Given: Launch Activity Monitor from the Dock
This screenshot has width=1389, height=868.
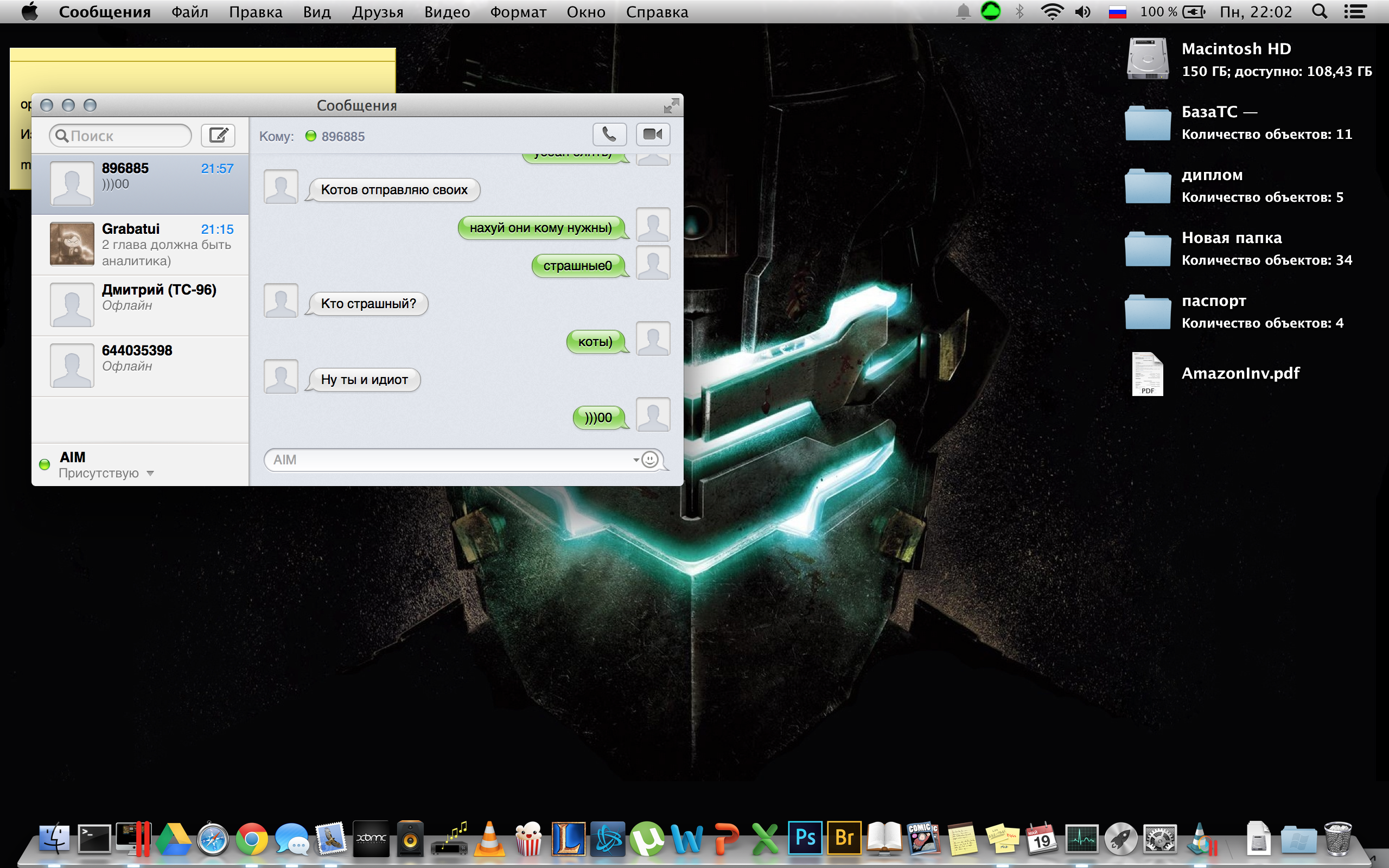Looking at the screenshot, I should [x=1081, y=839].
